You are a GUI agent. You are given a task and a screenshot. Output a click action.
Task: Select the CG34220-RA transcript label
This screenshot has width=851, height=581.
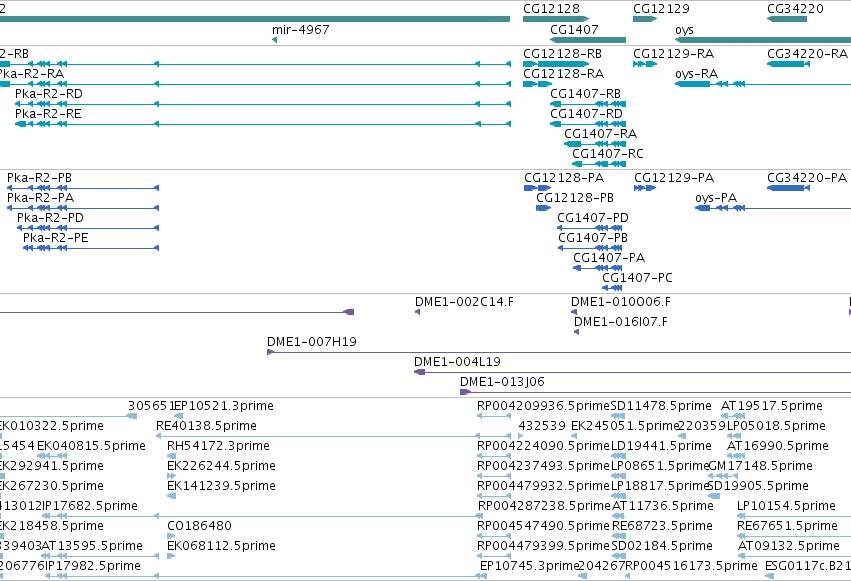(x=807, y=54)
